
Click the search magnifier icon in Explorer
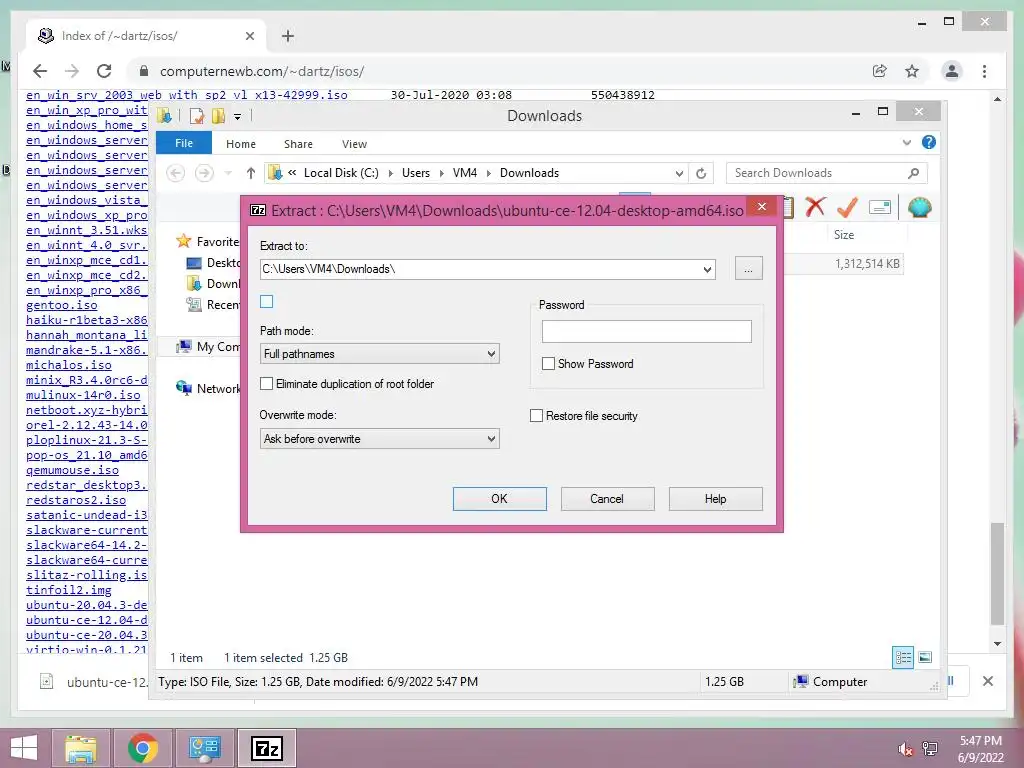914,173
